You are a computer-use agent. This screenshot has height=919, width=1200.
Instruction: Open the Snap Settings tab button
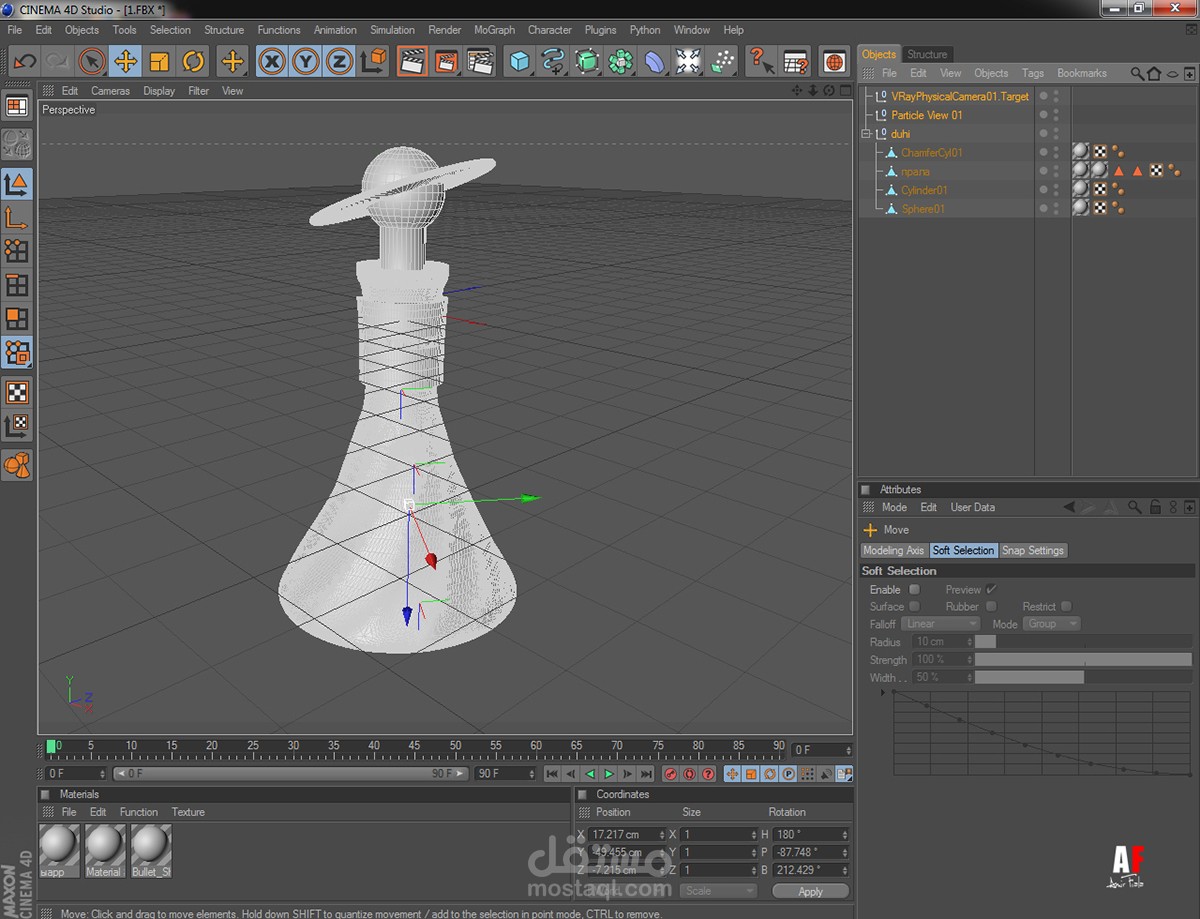click(1033, 551)
